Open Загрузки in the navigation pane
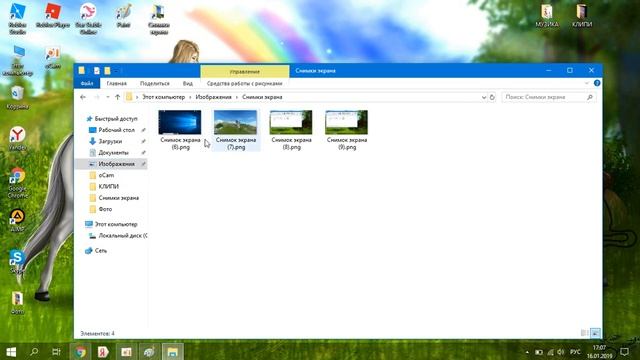640x360 pixels. [110, 141]
